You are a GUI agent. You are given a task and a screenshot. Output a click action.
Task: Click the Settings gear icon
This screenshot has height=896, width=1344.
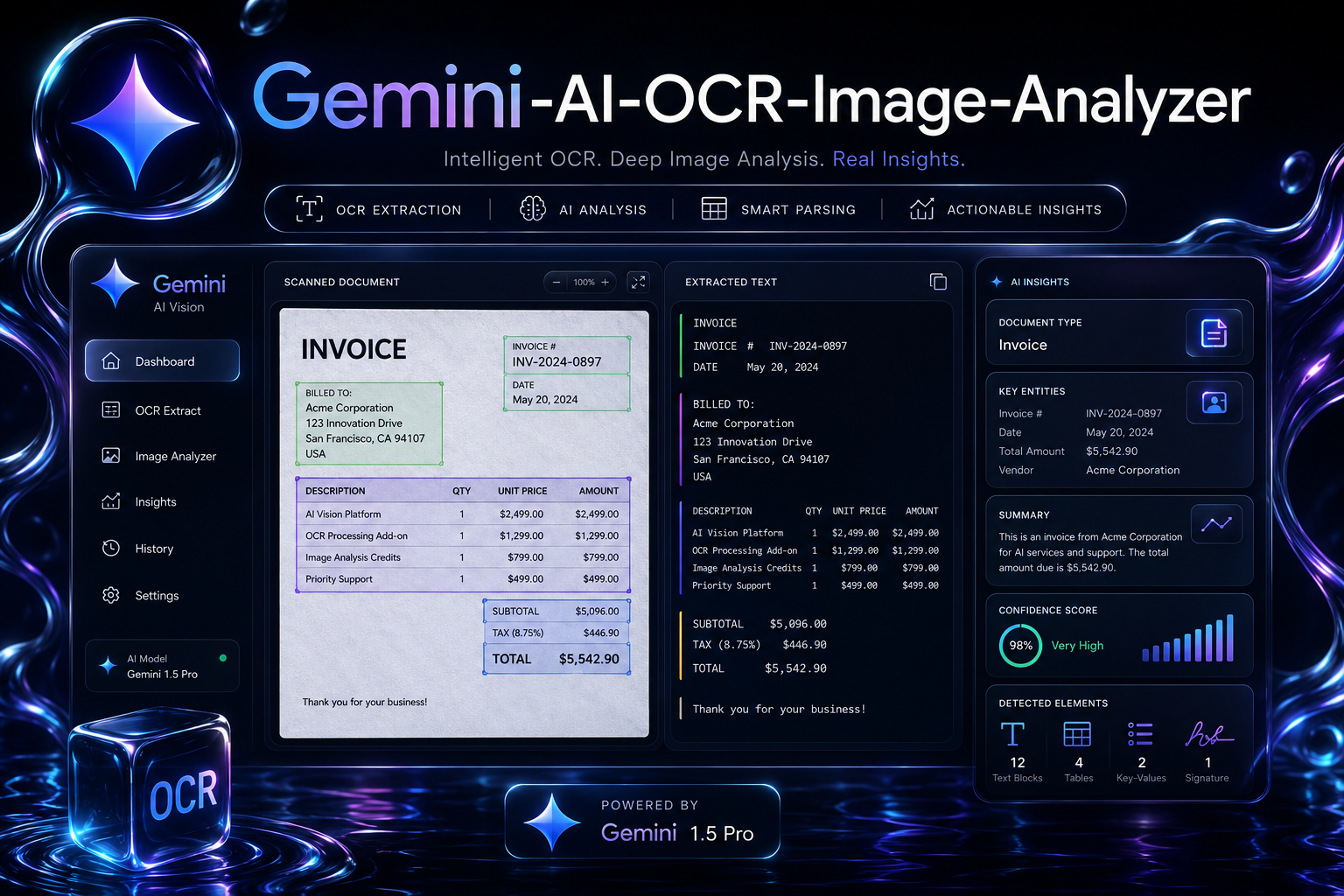tap(111, 595)
